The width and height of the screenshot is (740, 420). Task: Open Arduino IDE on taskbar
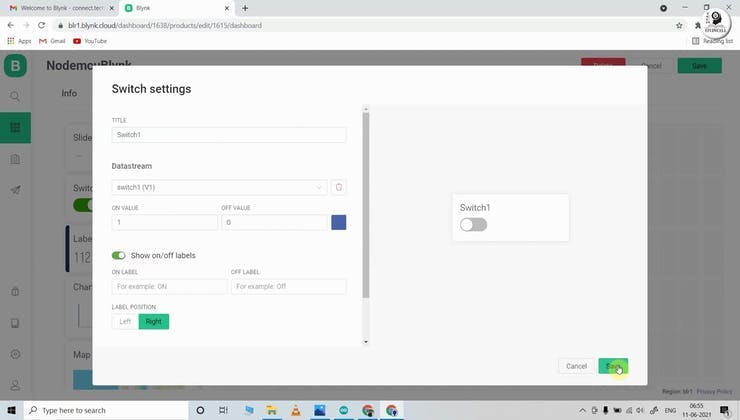click(344, 411)
